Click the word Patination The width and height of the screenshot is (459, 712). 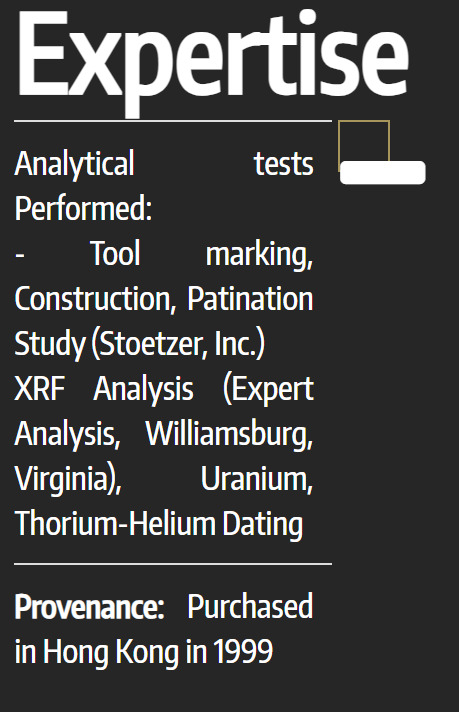(x=250, y=299)
